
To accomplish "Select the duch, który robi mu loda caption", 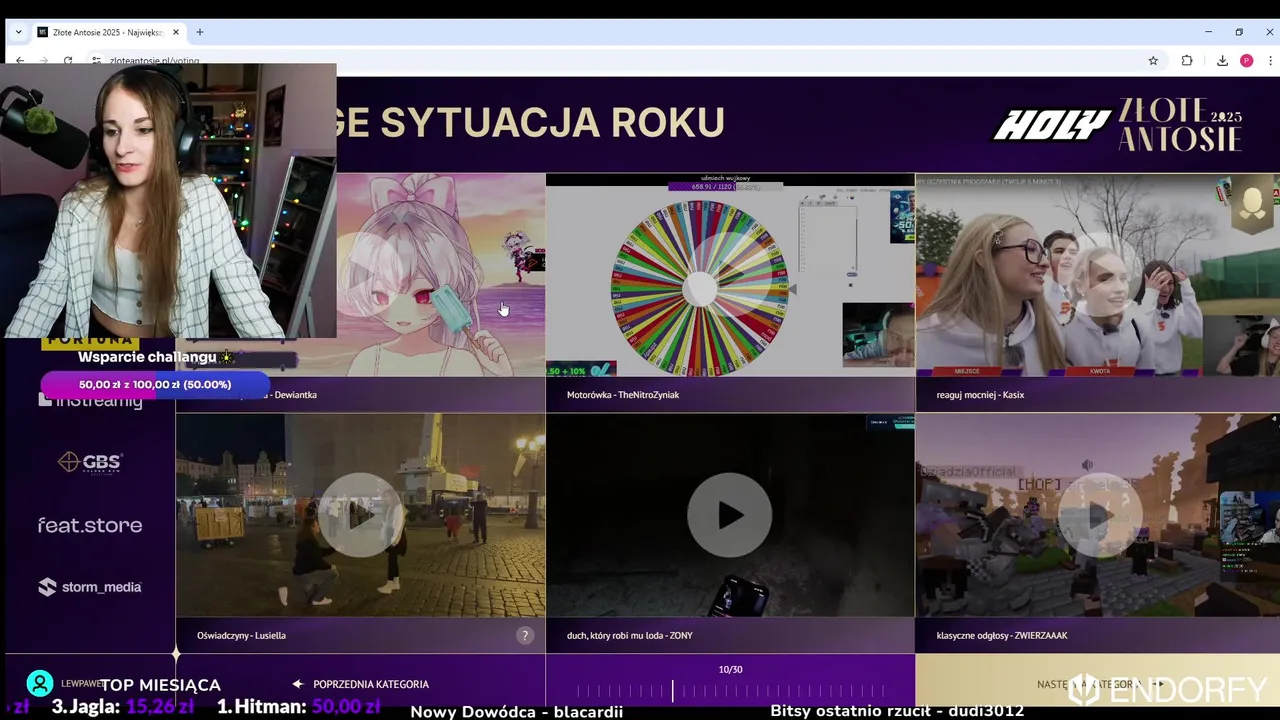I will pos(630,636).
